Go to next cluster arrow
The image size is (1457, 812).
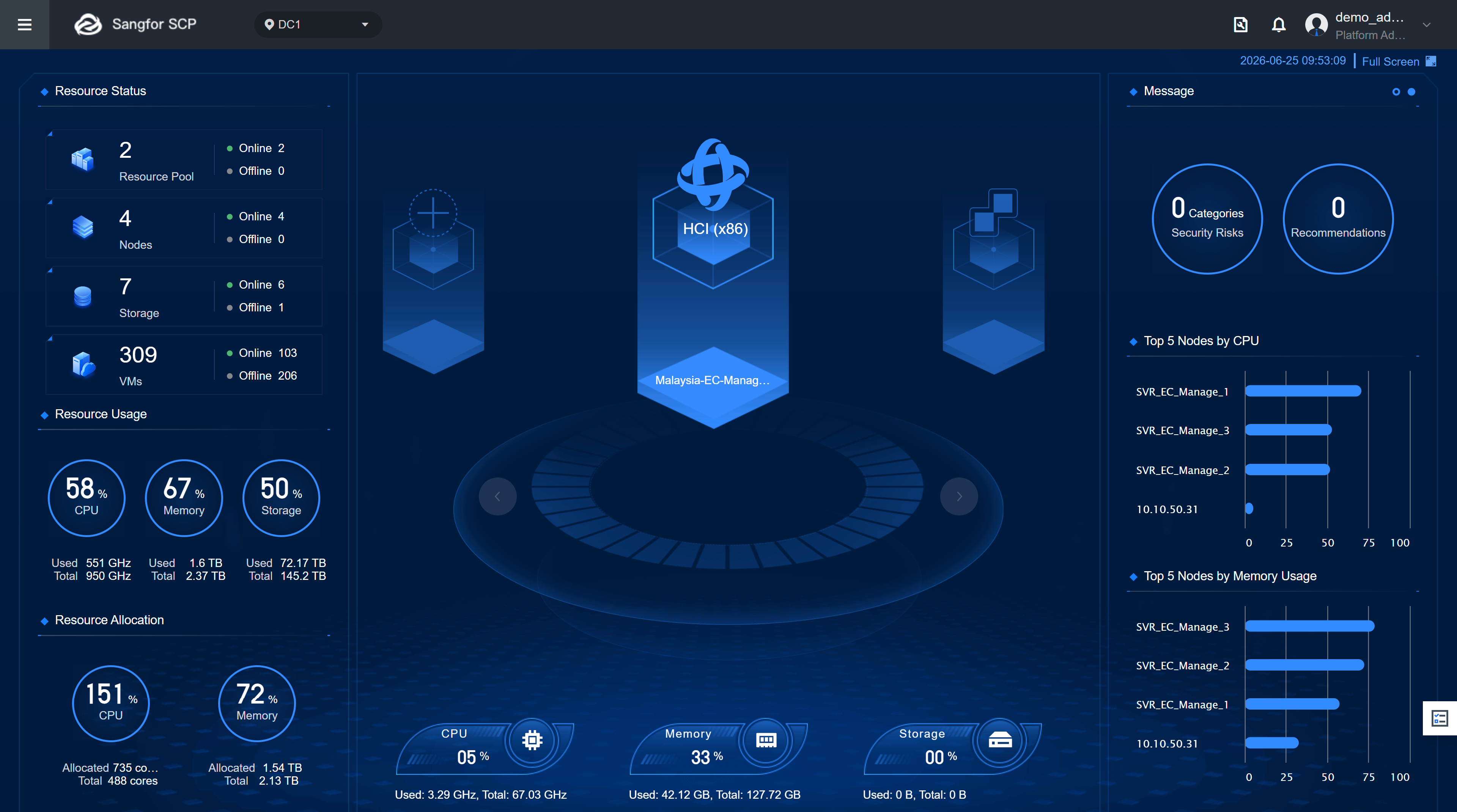pos(959,496)
